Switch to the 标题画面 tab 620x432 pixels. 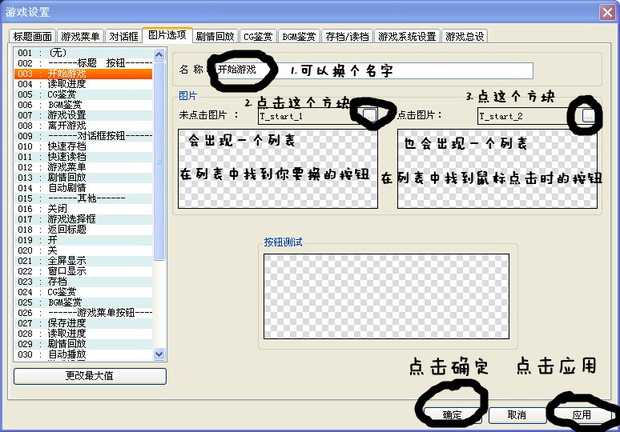[x=32, y=36]
